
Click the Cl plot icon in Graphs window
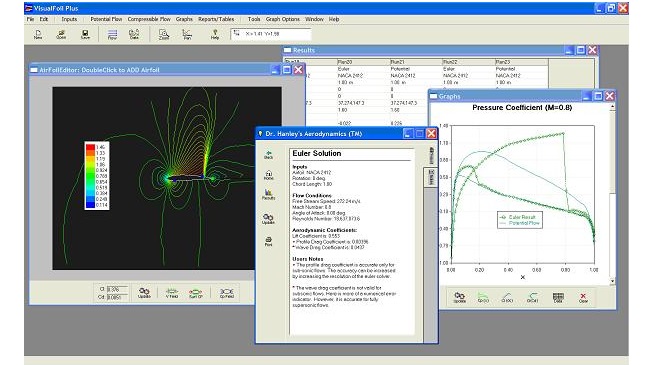click(507, 298)
